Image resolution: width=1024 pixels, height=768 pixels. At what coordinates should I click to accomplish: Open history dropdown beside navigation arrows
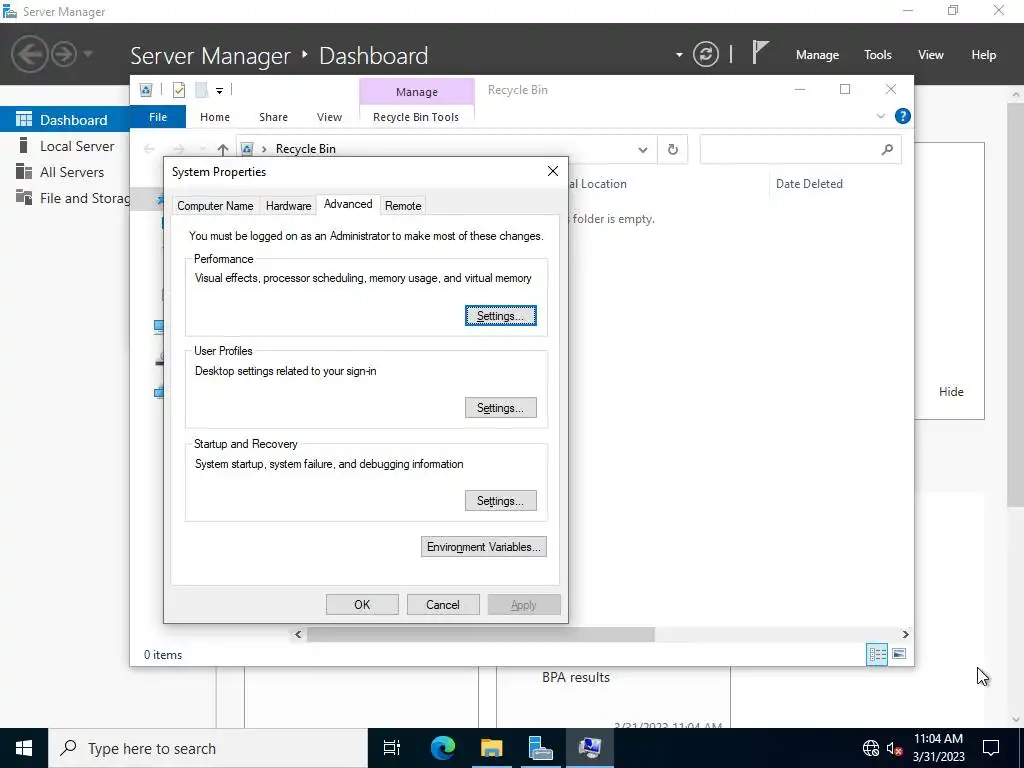pyautogui.click(x=88, y=54)
